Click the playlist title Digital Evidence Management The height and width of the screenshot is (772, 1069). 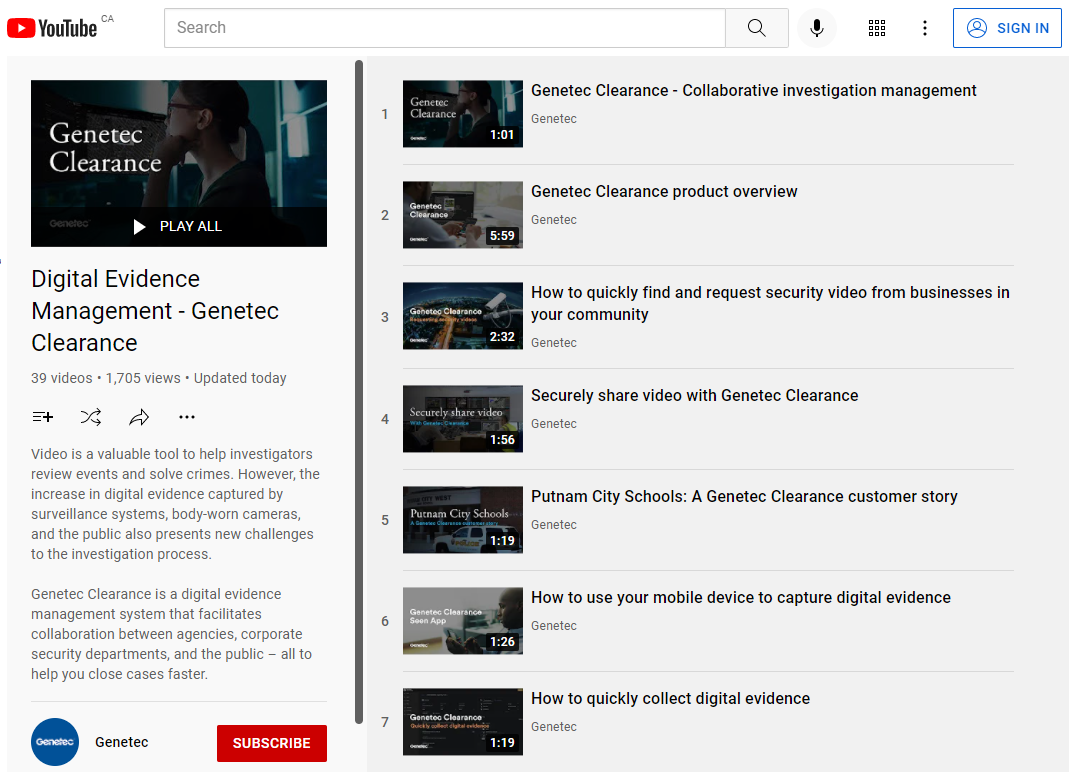tap(155, 311)
